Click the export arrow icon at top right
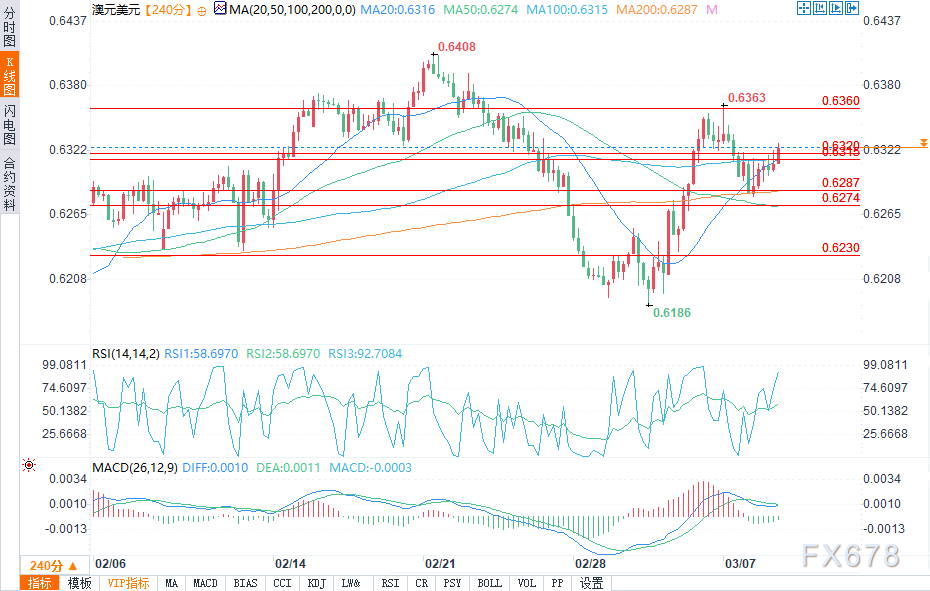The image size is (930, 591). click(x=852, y=8)
